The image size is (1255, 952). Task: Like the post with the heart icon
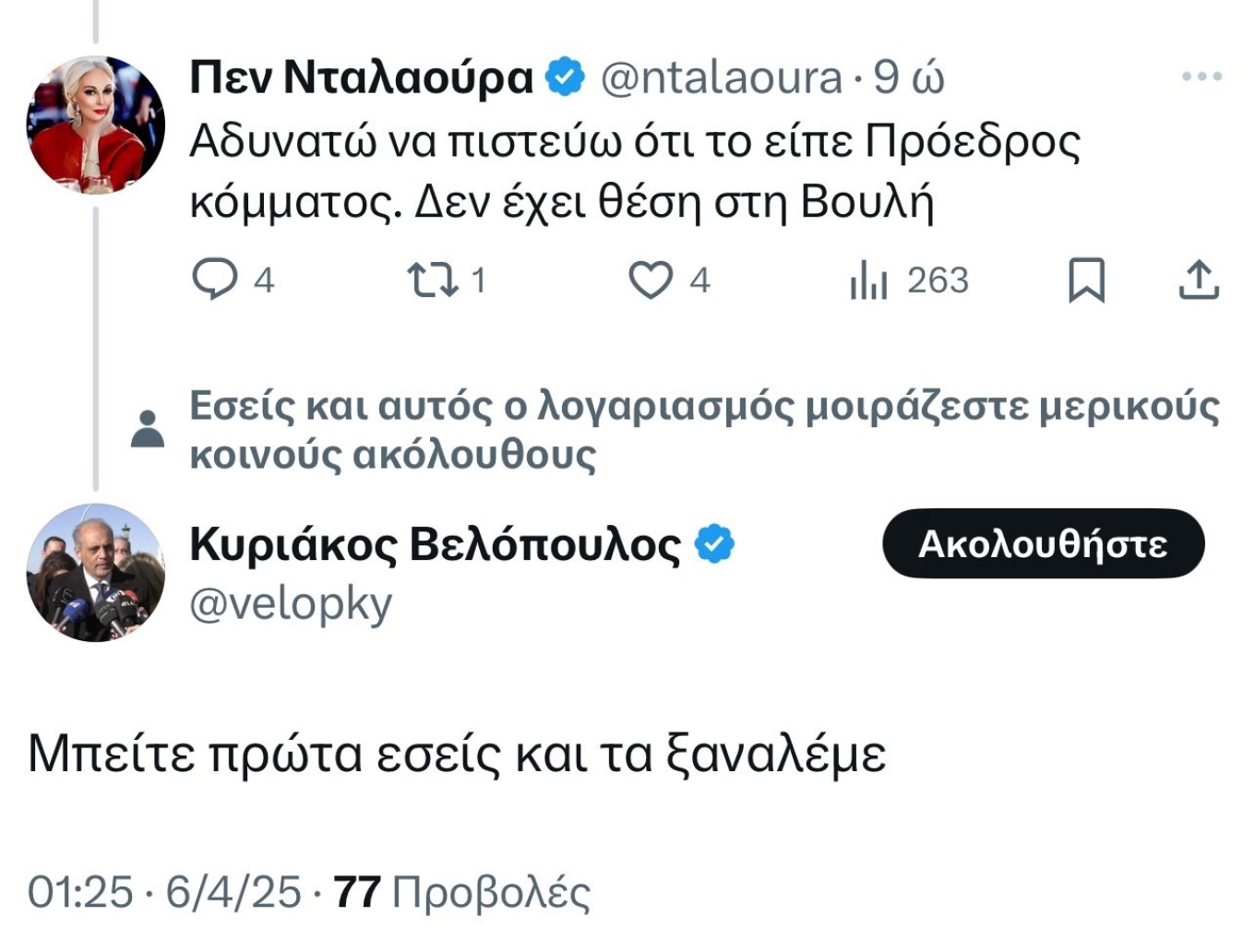click(x=651, y=280)
